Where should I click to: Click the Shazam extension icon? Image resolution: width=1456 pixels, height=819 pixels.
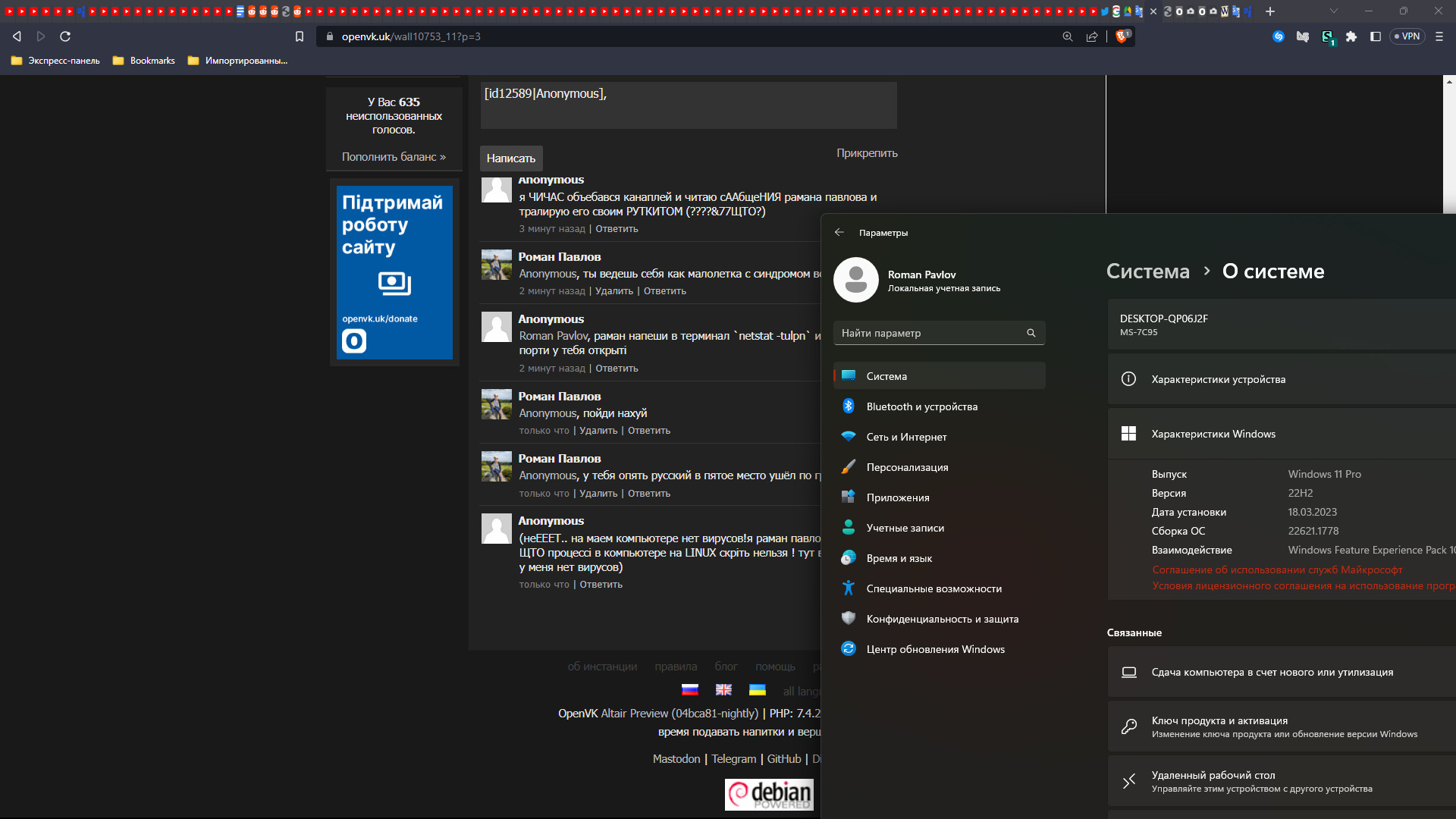(1279, 36)
